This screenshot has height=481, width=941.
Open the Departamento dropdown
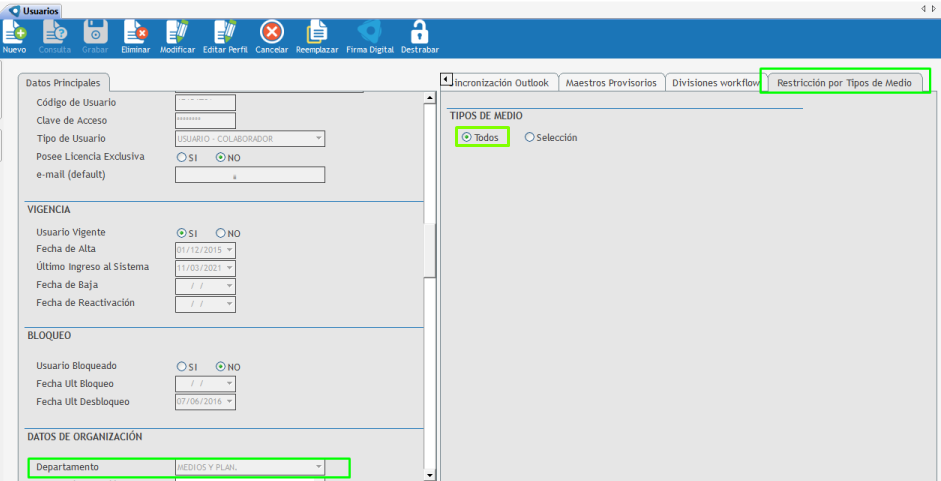point(318,467)
